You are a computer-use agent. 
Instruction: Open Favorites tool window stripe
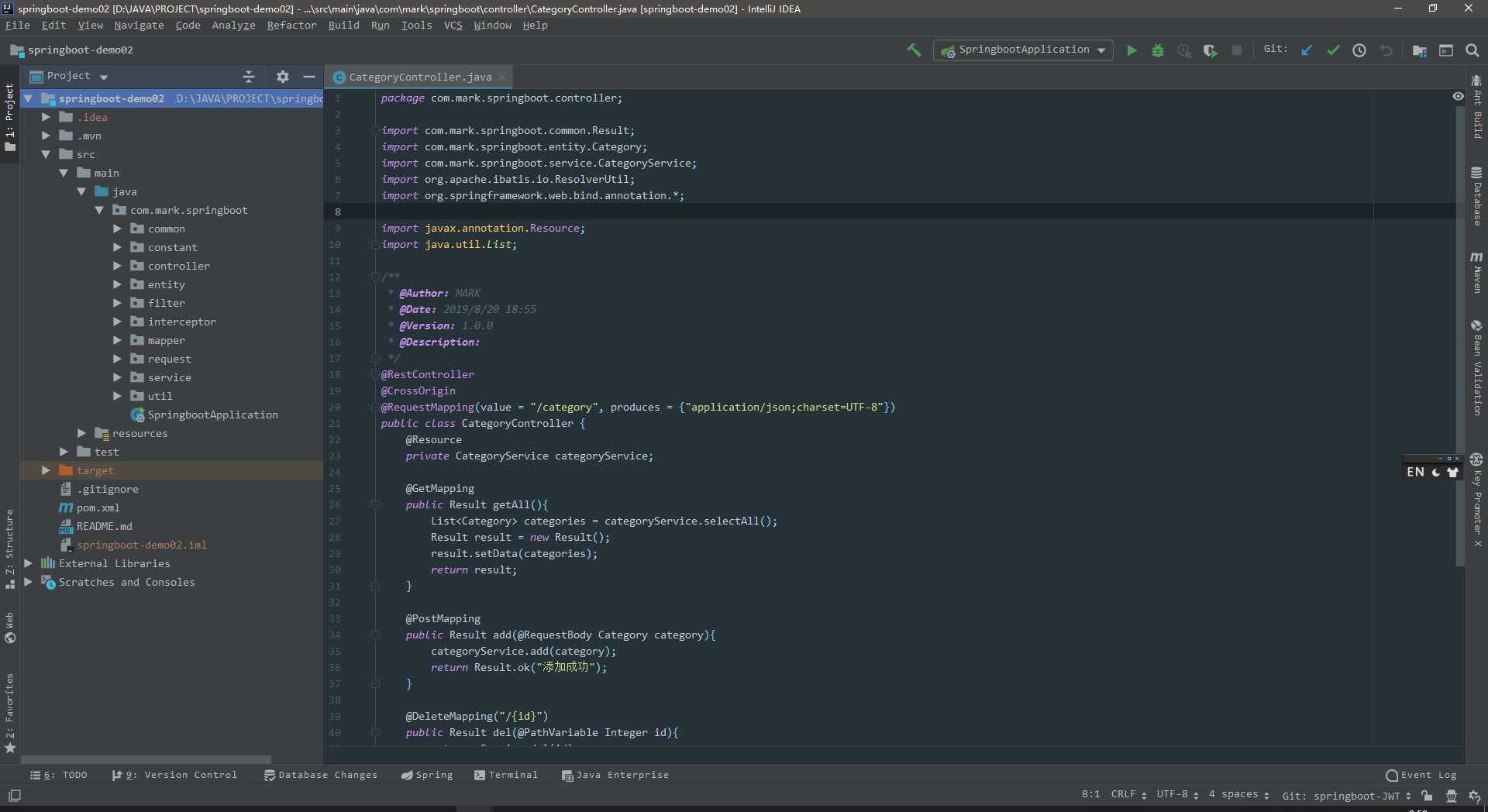tap(9, 713)
